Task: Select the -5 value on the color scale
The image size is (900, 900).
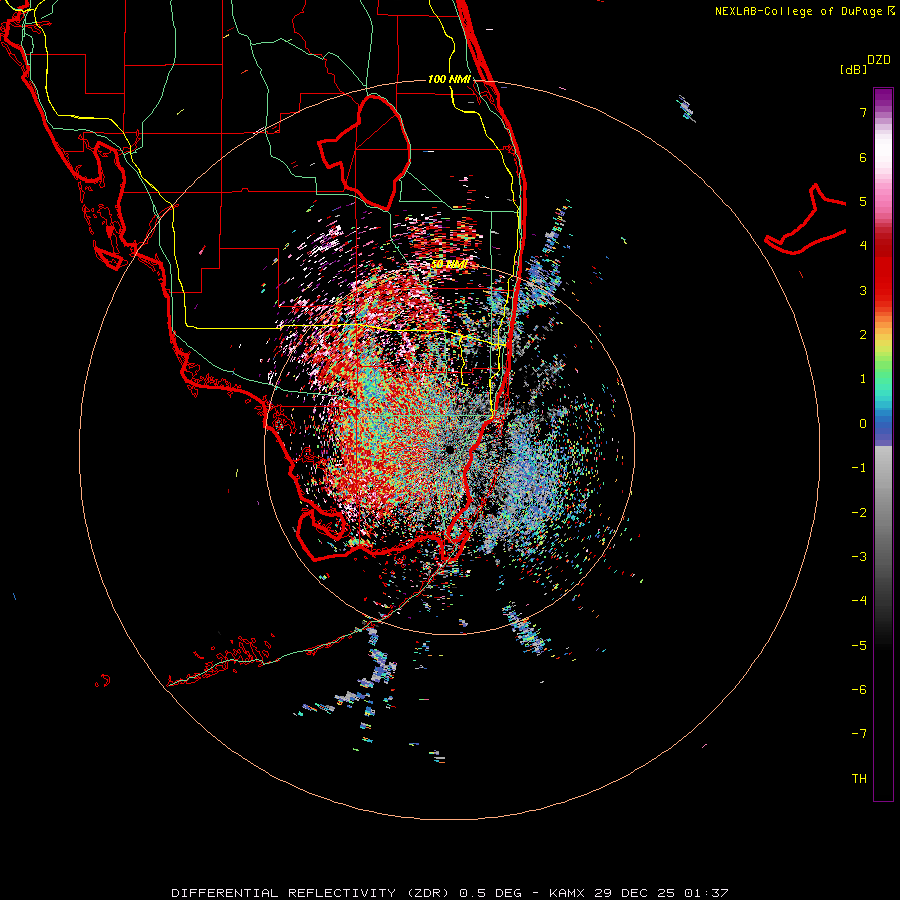Action: [x=859, y=646]
